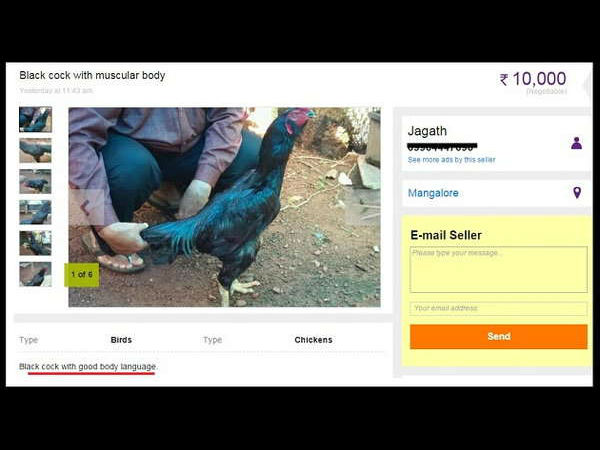The image size is (600, 450).
Task: Click the main rooster photo
Action: pyautogui.click(x=224, y=207)
